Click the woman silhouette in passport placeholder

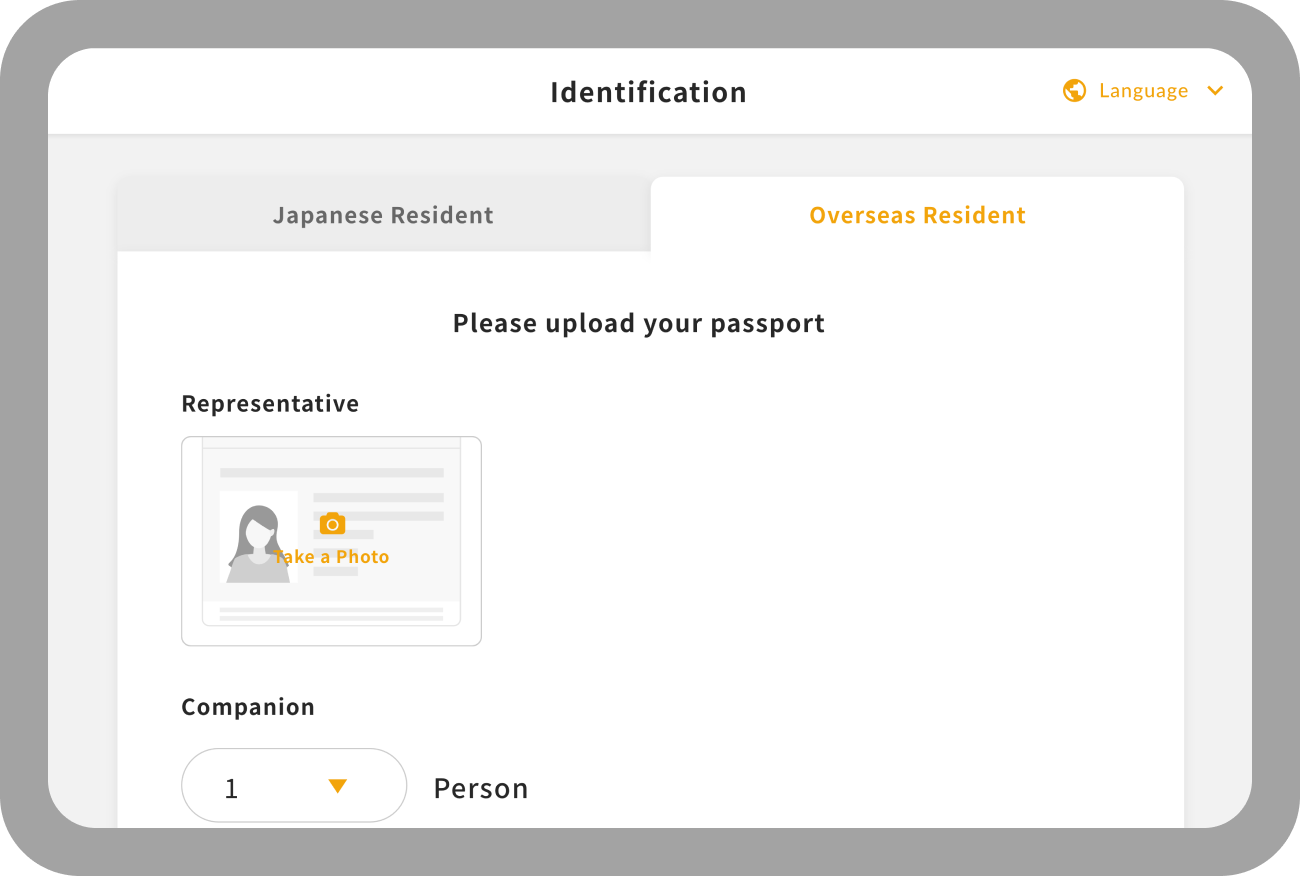click(x=257, y=540)
